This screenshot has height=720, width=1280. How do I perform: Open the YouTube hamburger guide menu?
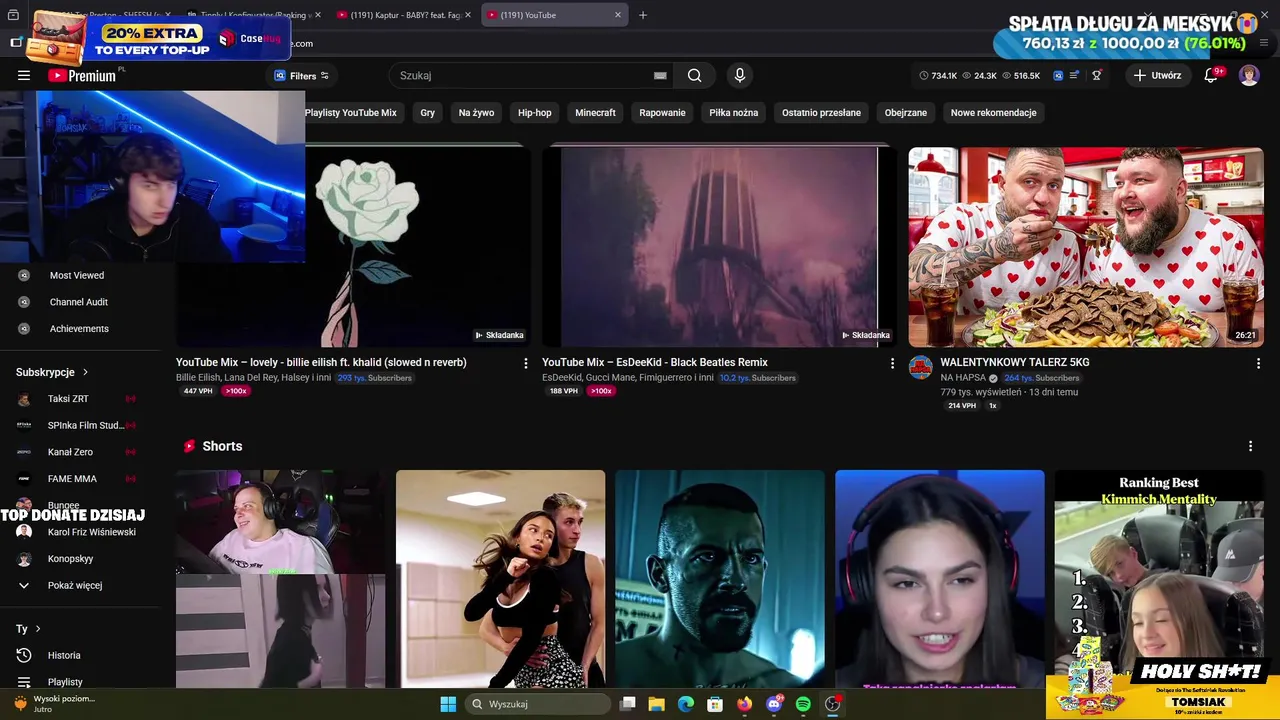(x=24, y=75)
